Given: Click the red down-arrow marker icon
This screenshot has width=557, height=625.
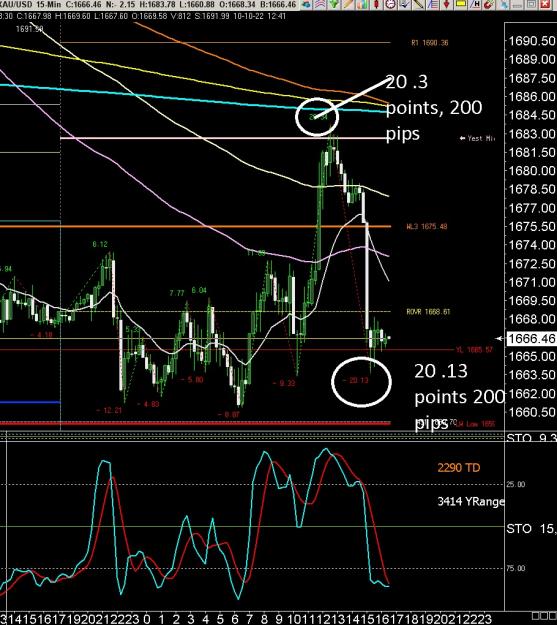Looking at the screenshot, I should point(446,4).
